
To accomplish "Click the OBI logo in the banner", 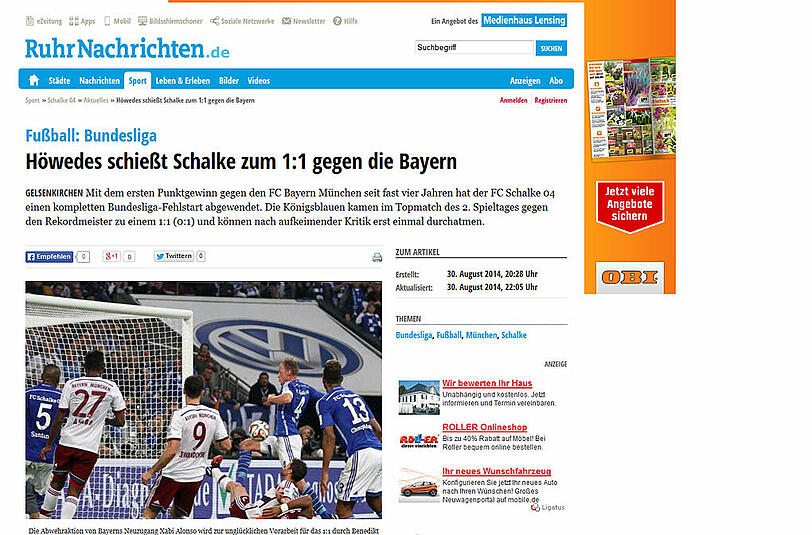I will [x=629, y=277].
